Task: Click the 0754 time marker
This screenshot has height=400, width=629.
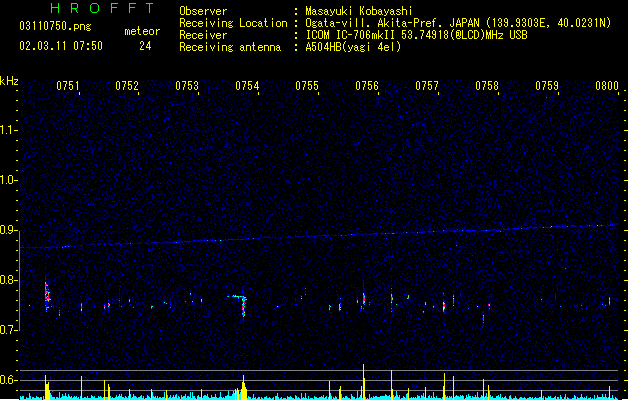Action: click(247, 86)
